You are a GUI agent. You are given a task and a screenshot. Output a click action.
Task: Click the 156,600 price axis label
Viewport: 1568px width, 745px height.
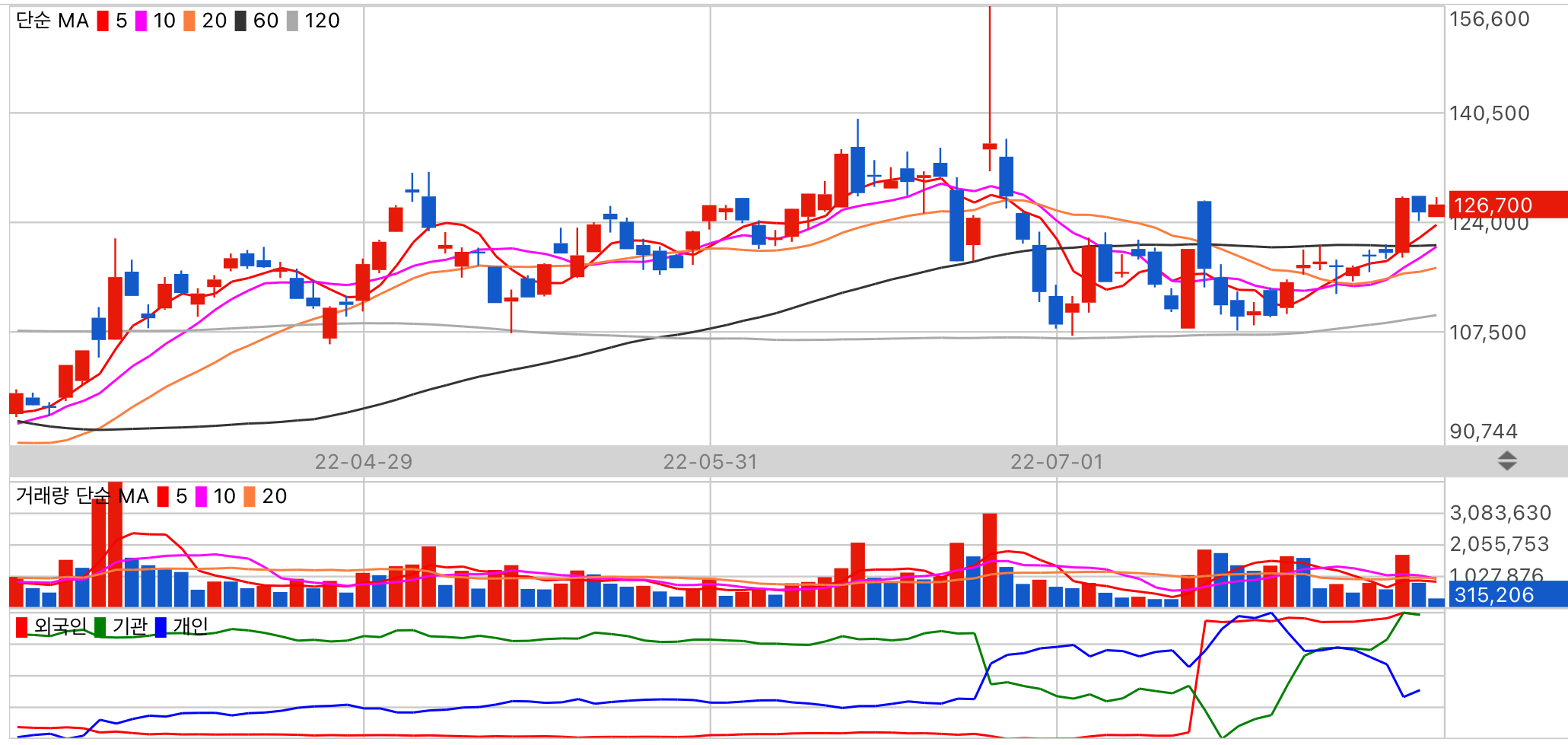tap(1489, 19)
